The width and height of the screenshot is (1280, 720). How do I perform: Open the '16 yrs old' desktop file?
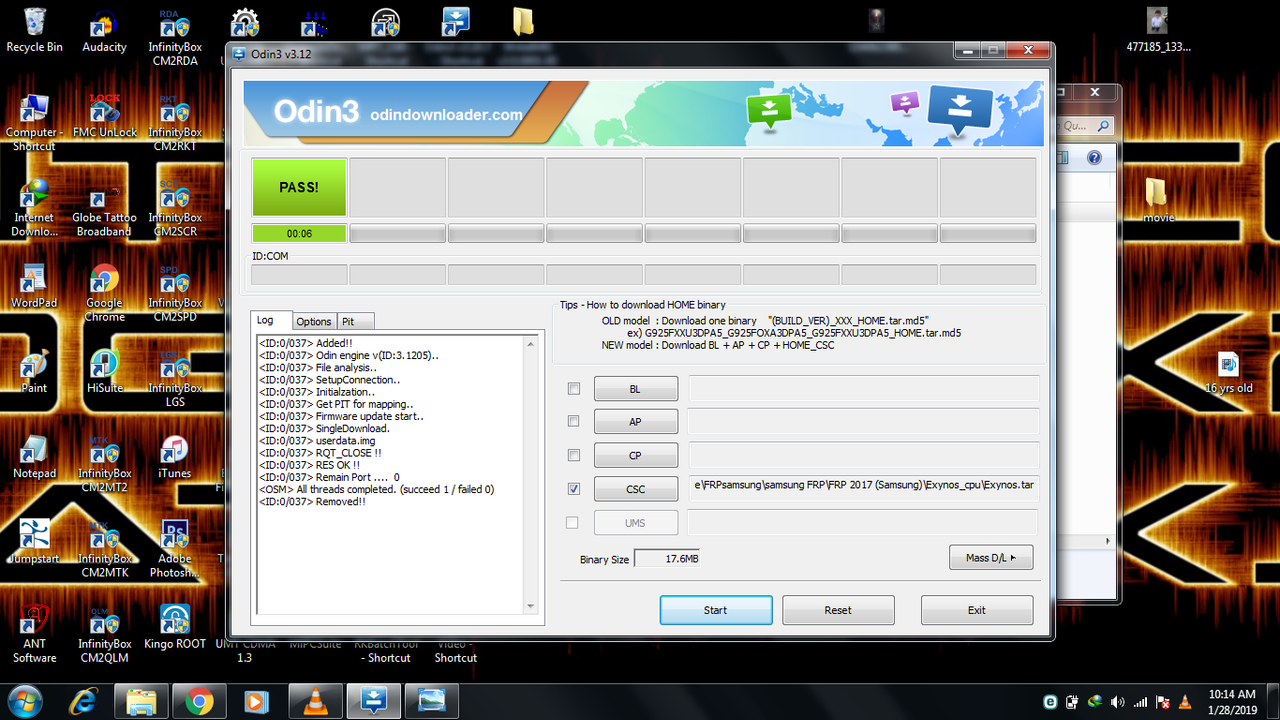tap(1229, 372)
